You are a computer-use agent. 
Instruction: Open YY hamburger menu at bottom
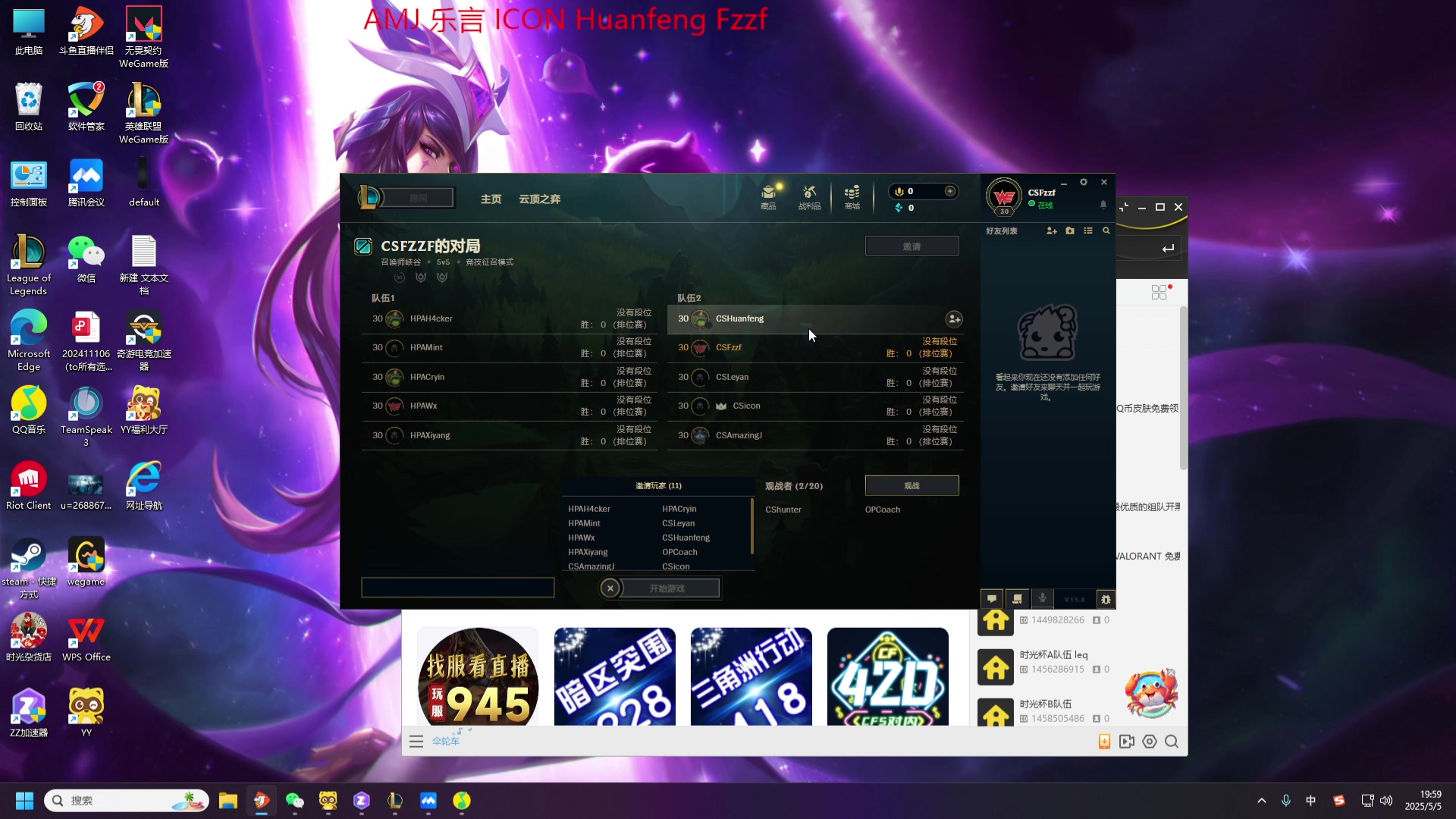pos(416,742)
